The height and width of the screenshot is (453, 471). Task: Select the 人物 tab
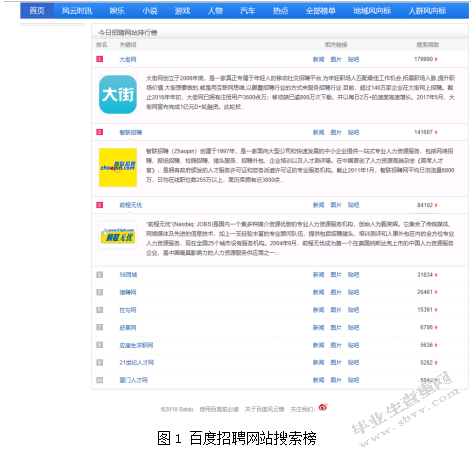pos(215,11)
